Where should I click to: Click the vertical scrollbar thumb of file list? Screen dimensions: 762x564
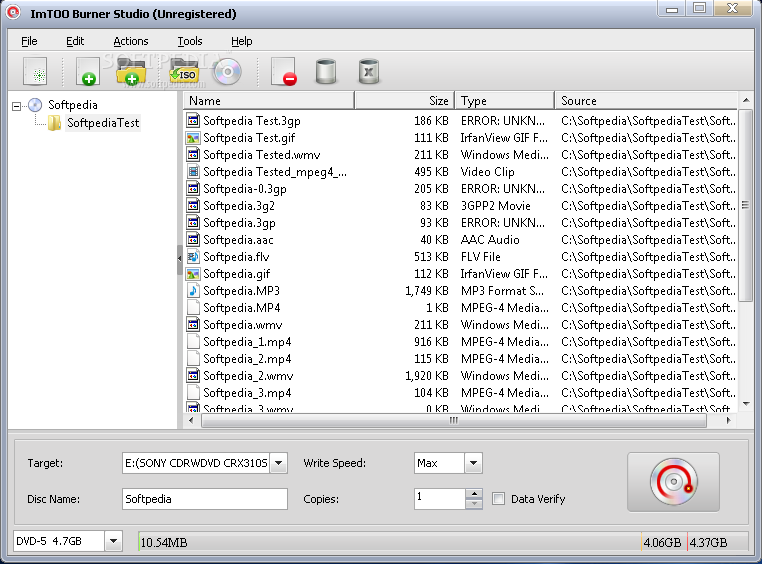pyautogui.click(x=745, y=205)
